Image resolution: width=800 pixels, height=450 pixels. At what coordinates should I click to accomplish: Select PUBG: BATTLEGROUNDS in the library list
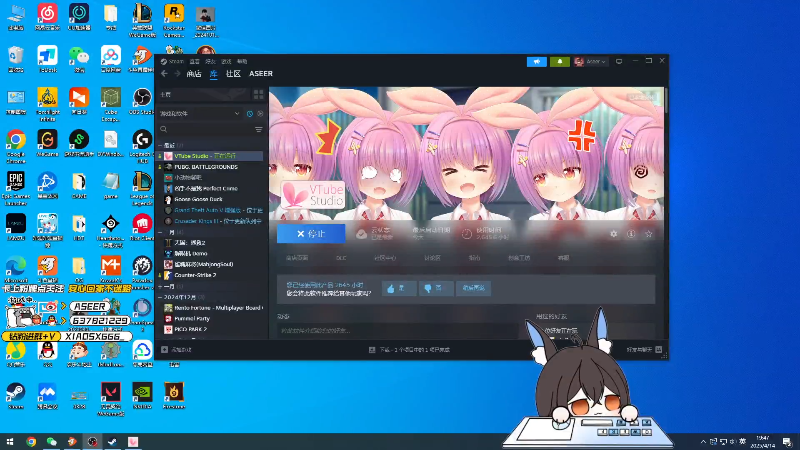click(x=210, y=167)
